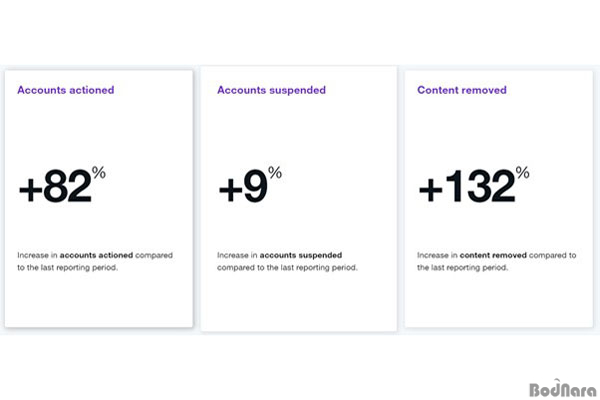600x400 pixels.
Task: Click the Content removed heading
Action: pyautogui.click(x=462, y=90)
